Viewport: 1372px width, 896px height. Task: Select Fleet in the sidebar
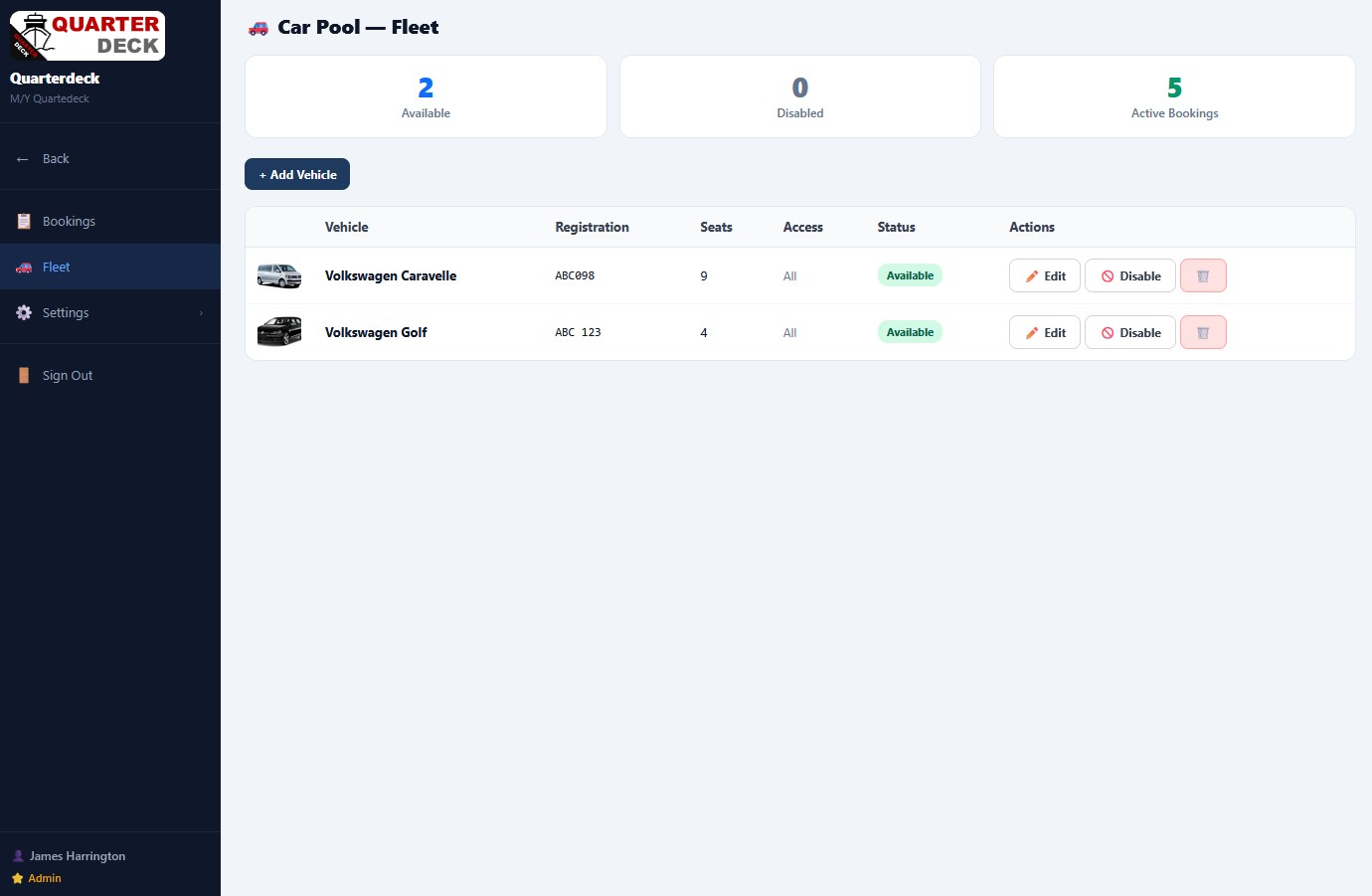[110, 268]
